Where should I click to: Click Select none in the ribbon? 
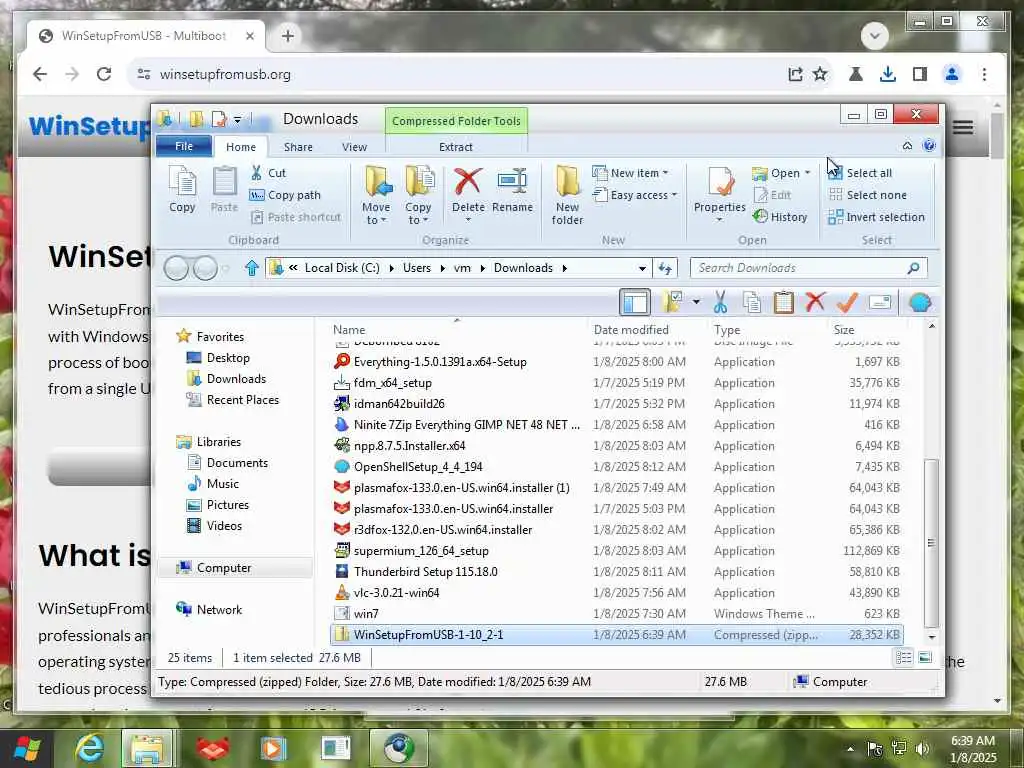coord(868,195)
